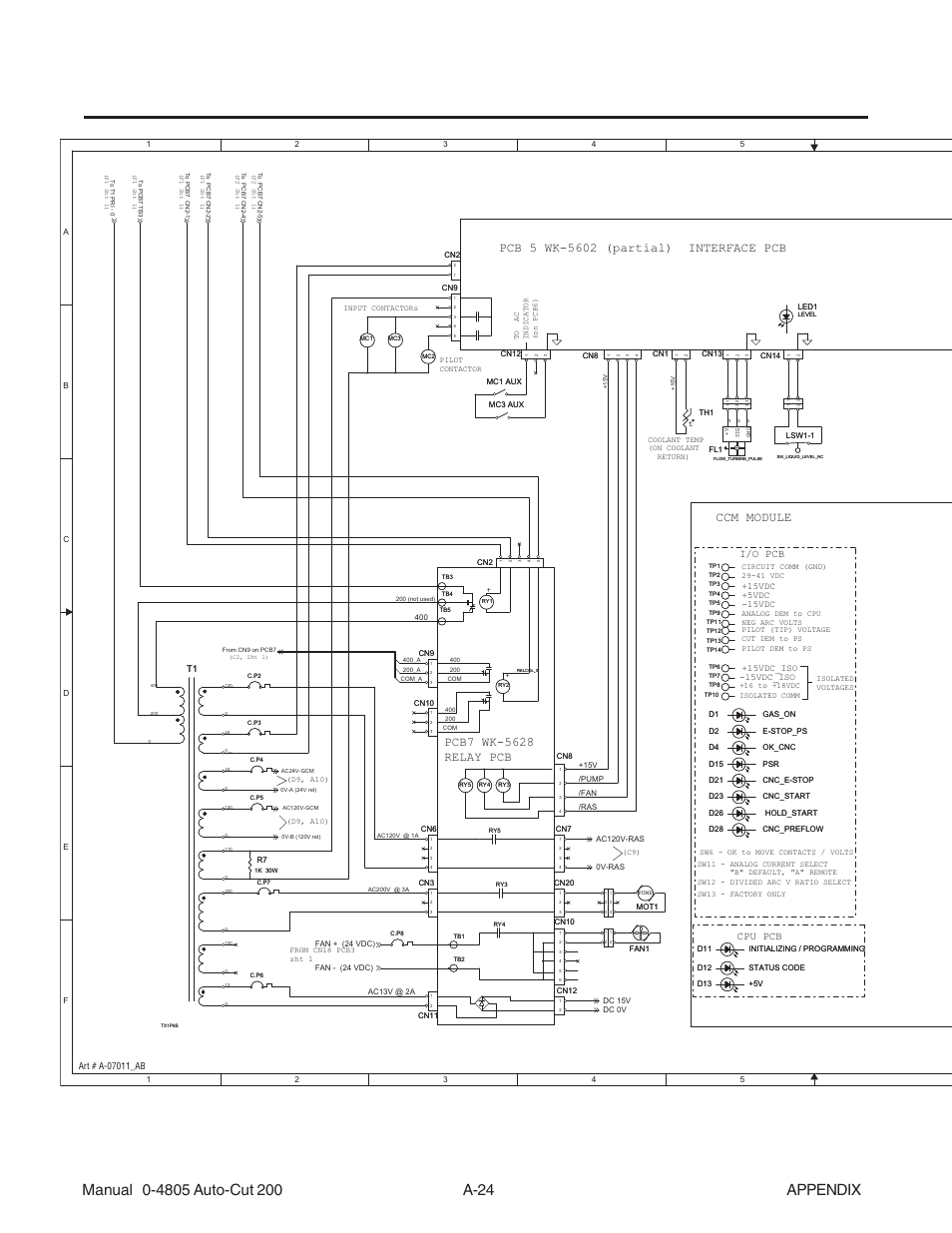This screenshot has width=952, height=1233.
Task: Click the D1 GAS_ON LED symbol
Action: click(x=740, y=715)
